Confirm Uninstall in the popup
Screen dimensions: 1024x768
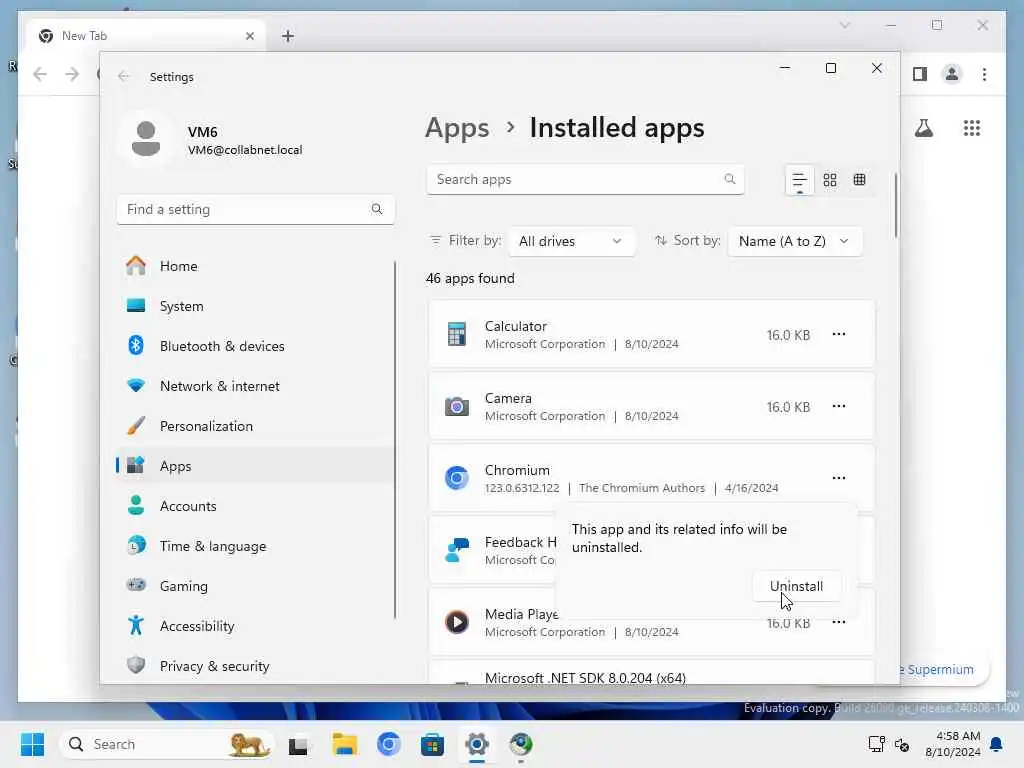(x=796, y=586)
